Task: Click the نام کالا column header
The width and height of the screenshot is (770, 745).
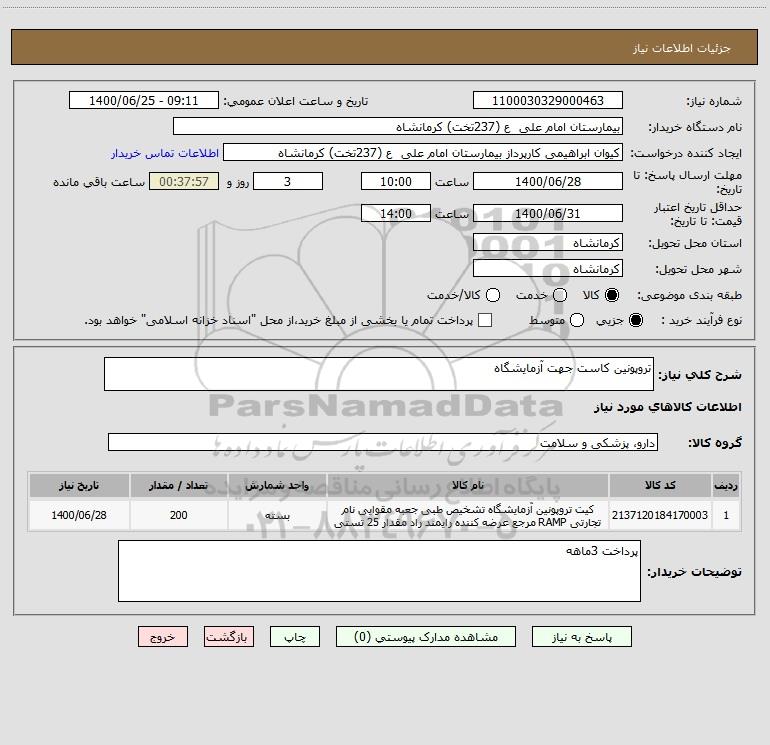Action: 468,485
